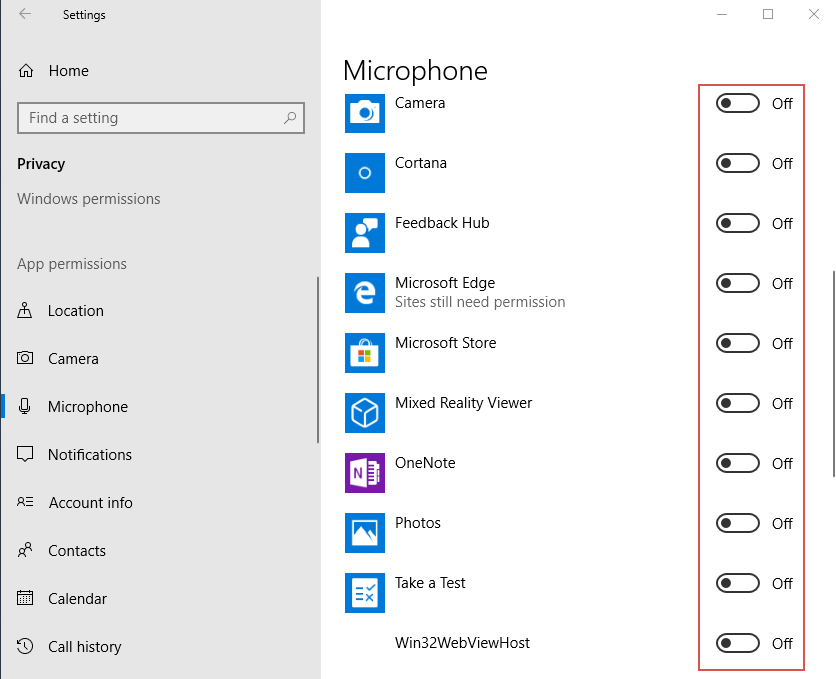Click the Windows permissions label

pos(89,199)
